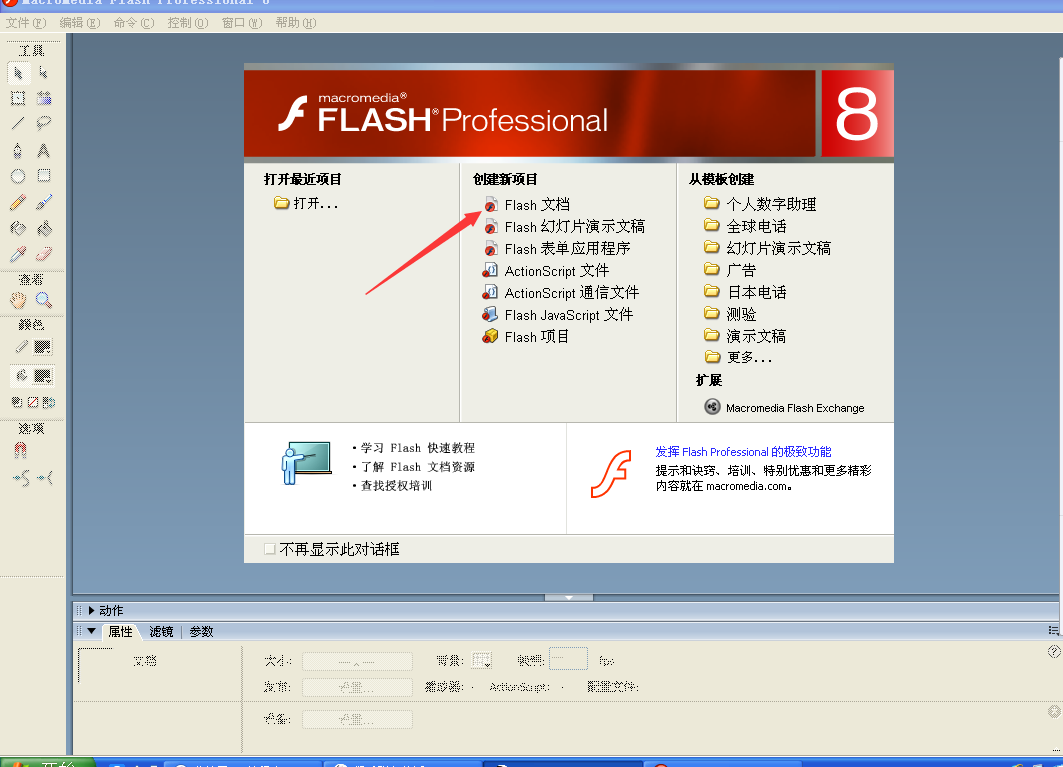1063x767 pixels.
Task: Check the 不再显示此对话框 checkbox
Action: [269, 549]
